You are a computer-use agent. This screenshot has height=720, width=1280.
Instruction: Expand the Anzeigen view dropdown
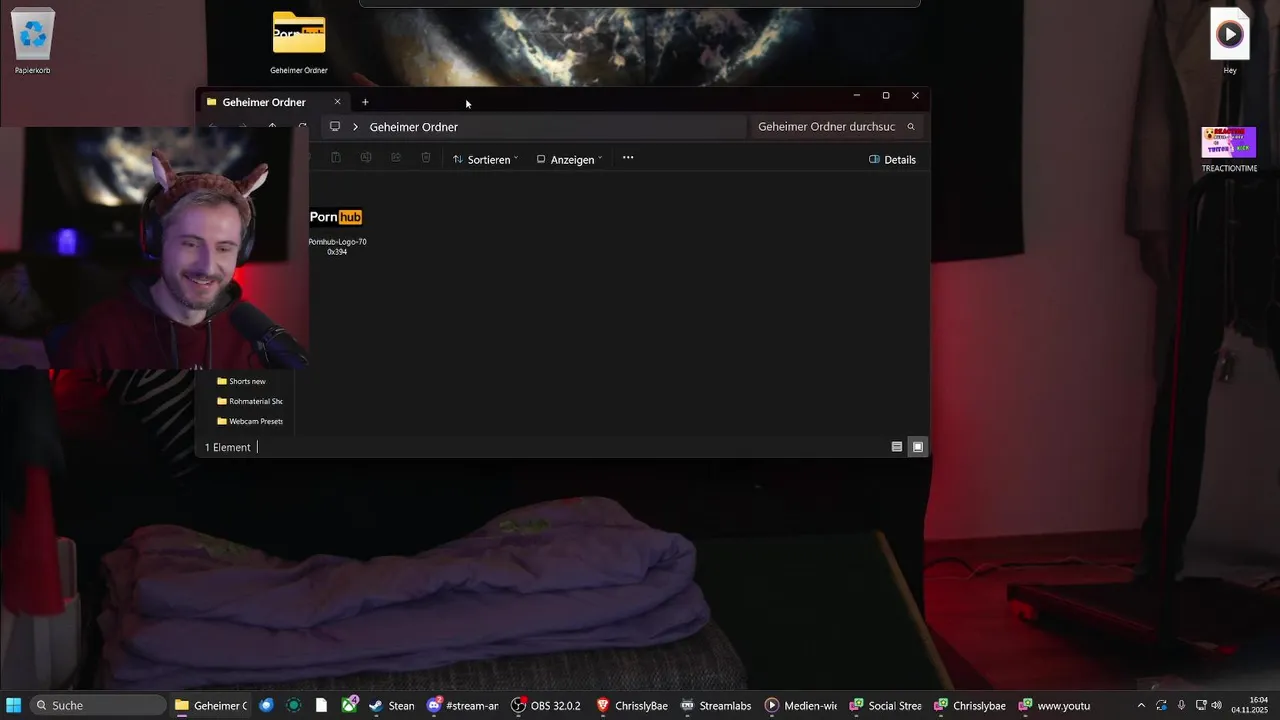pyautogui.click(x=569, y=159)
